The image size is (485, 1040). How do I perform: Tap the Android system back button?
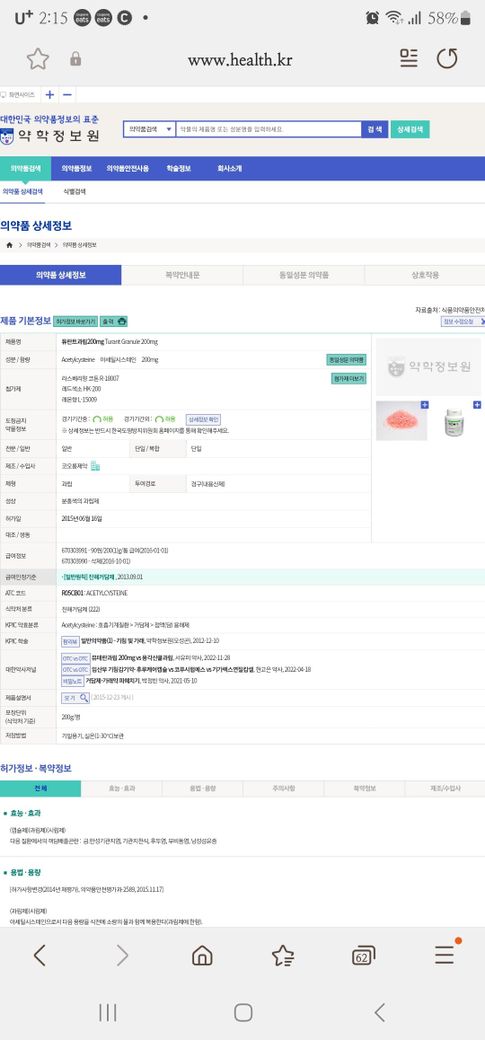[379, 1012]
